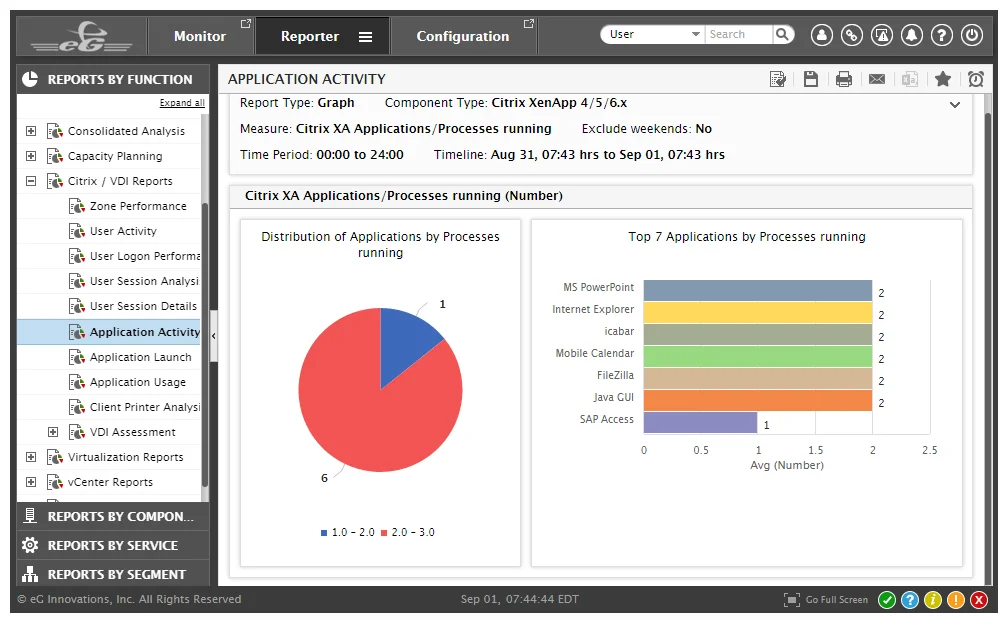
Task: Click the magnifier search icon
Action: (782, 34)
